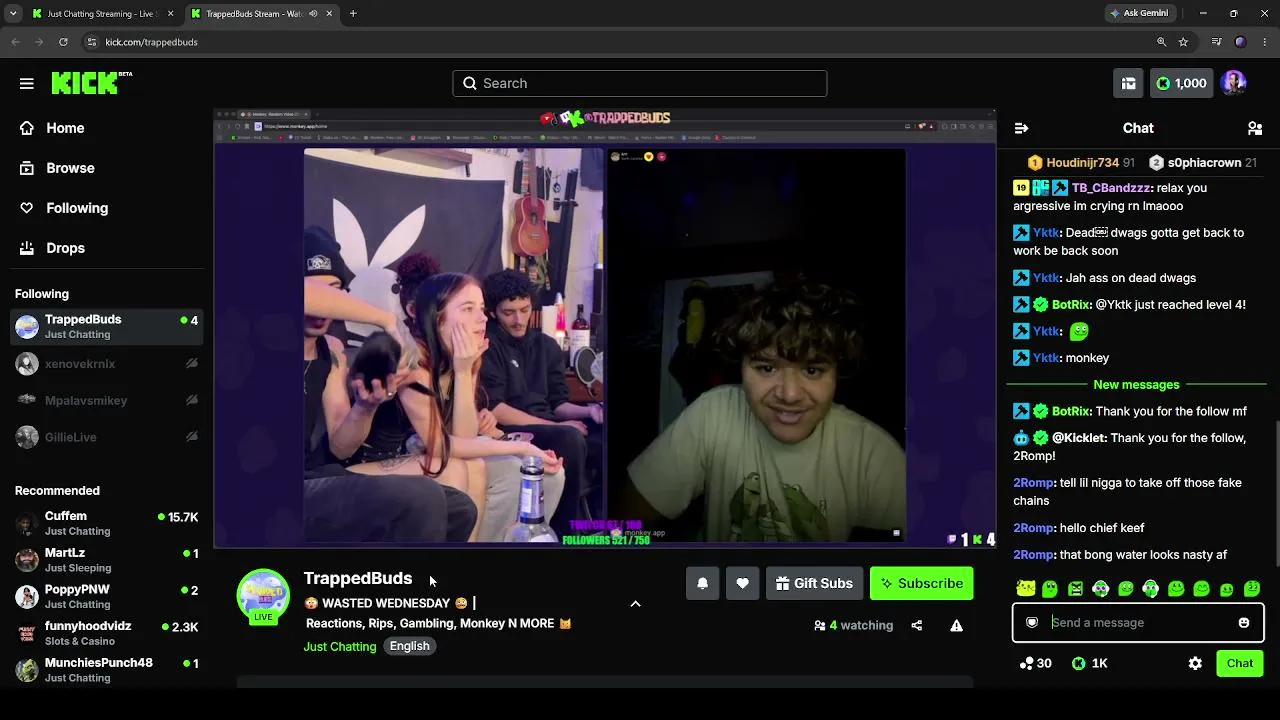Click s0phiacrown in top gifters
The height and width of the screenshot is (720, 1280).
click(x=1204, y=163)
